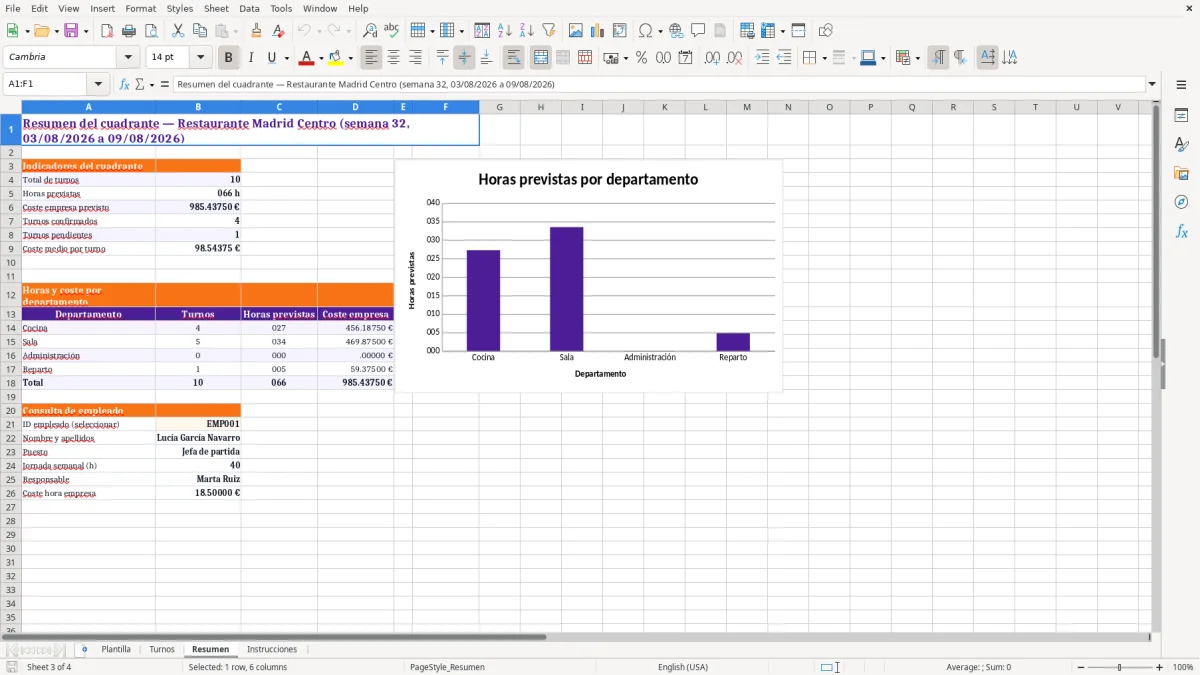Insert an image
This screenshot has width=1200, height=675.
[x=575, y=31]
